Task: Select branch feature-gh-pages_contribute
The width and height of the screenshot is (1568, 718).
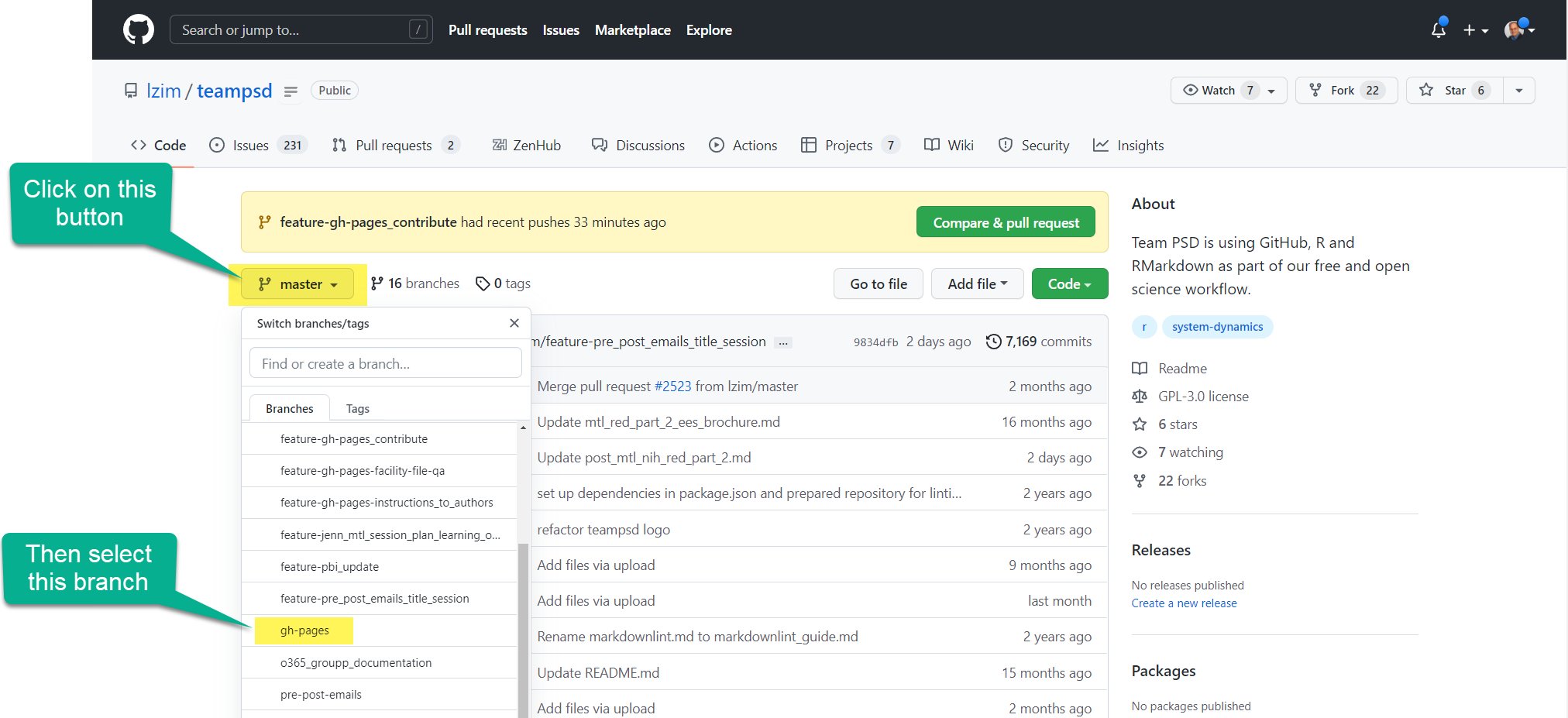Action: tap(379, 438)
